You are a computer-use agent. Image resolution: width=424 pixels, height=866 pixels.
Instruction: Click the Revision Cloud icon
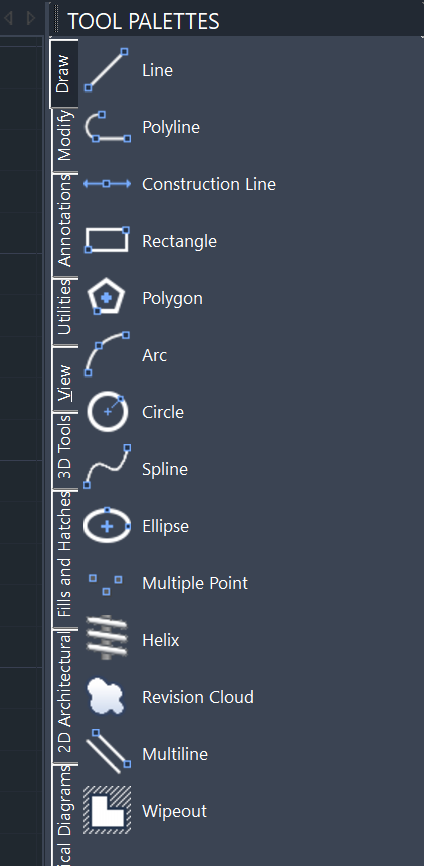pos(105,696)
